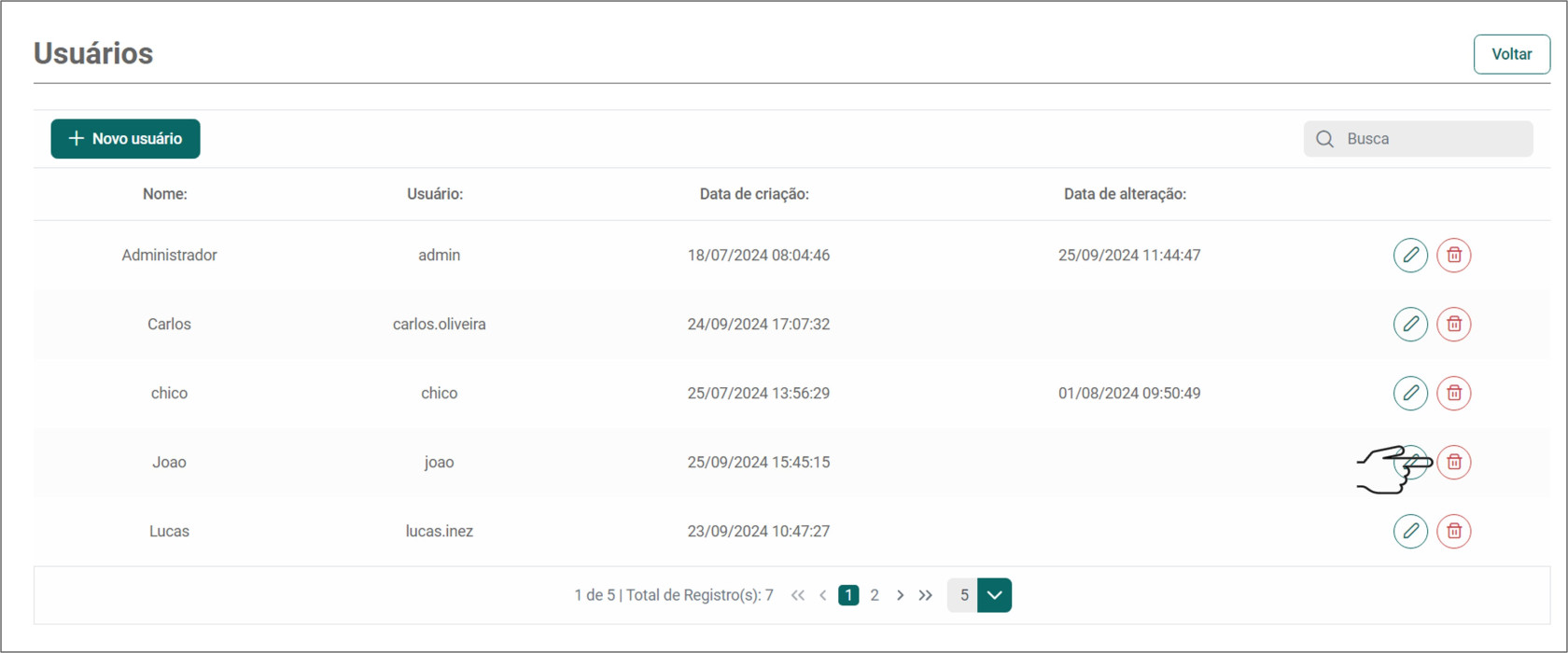Viewport: 1568px width, 653px height.
Task: Edit the Carlos user row
Action: (1410, 324)
